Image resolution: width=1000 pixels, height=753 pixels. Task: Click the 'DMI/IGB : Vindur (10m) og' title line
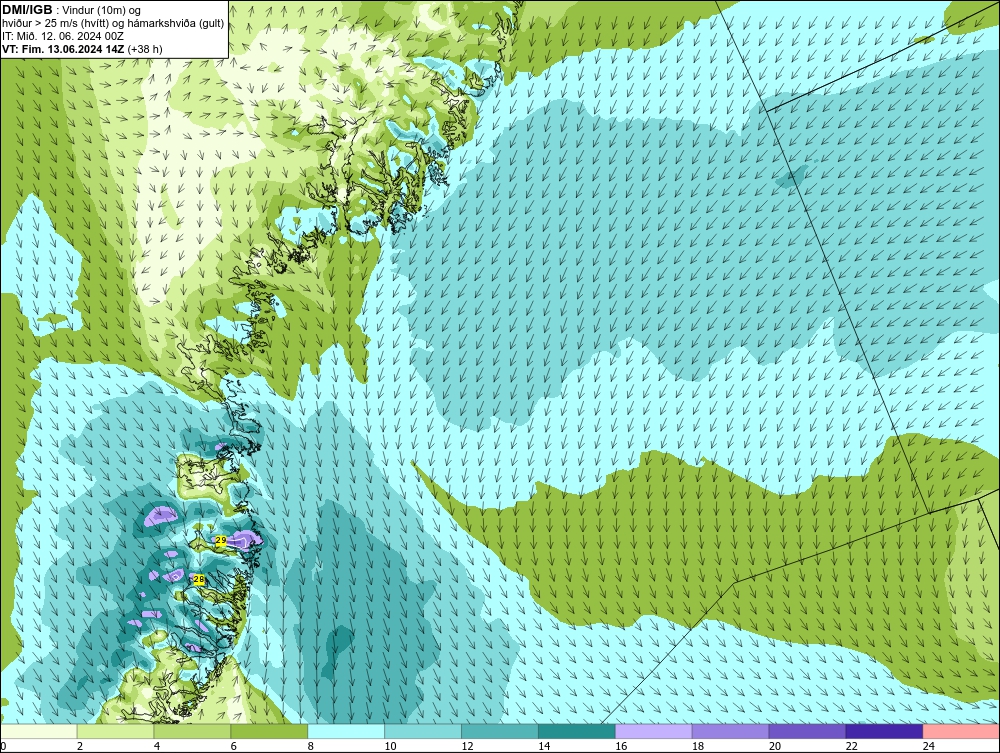71,10
